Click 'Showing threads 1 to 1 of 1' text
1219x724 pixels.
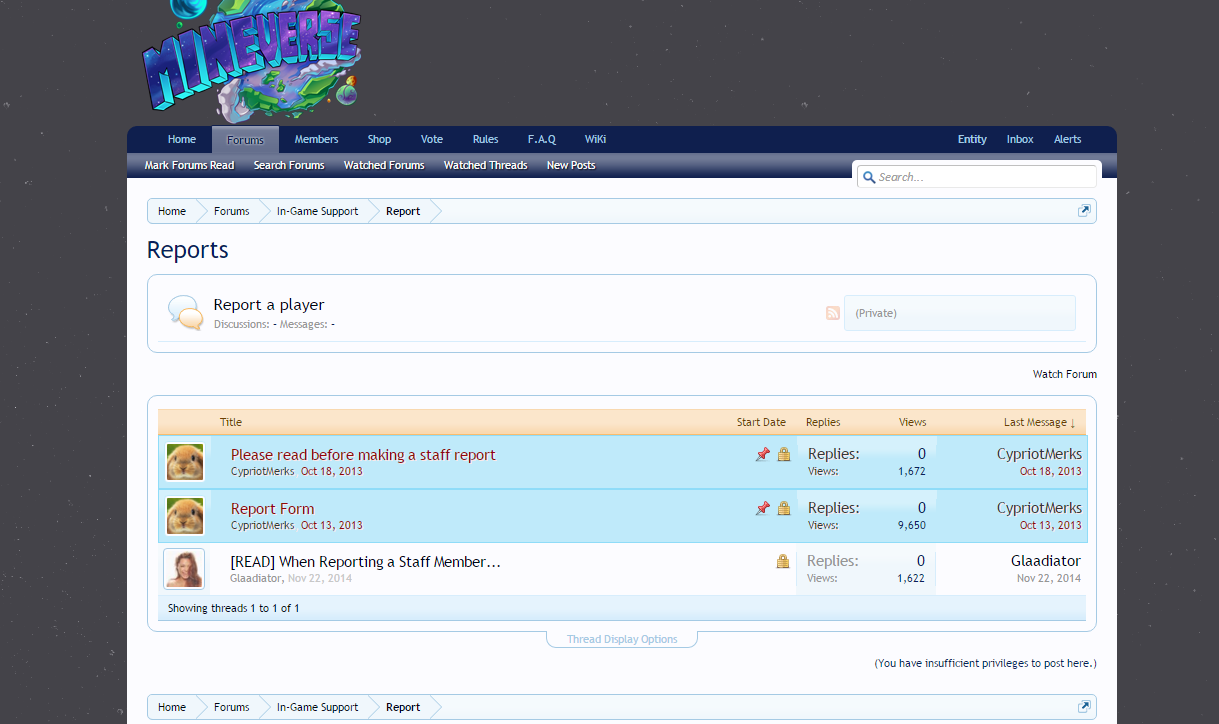(233, 608)
